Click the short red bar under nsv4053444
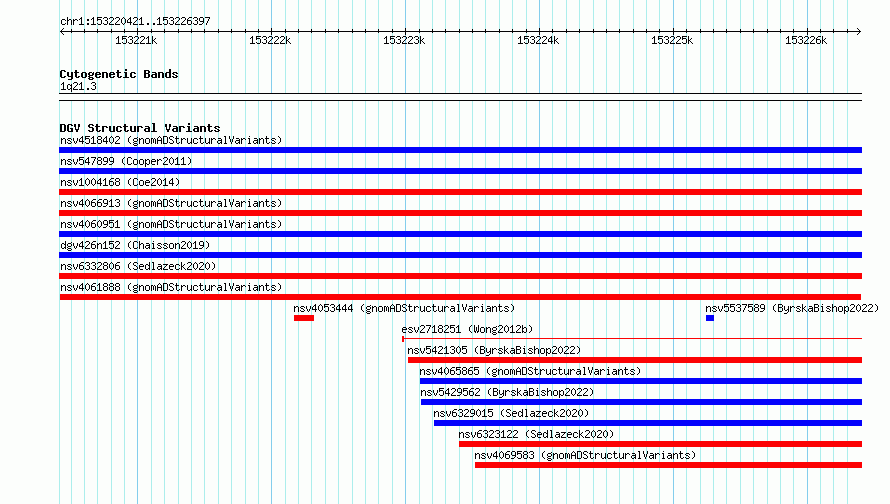 (x=304, y=318)
